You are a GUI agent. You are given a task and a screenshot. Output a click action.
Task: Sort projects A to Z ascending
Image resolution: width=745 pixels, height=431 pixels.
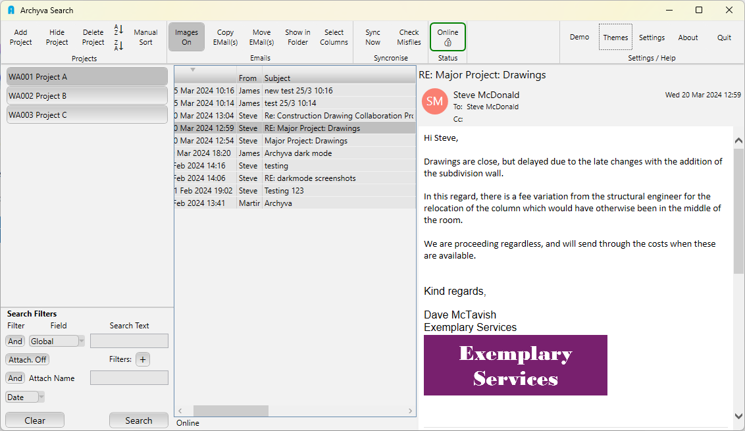(118, 30)
